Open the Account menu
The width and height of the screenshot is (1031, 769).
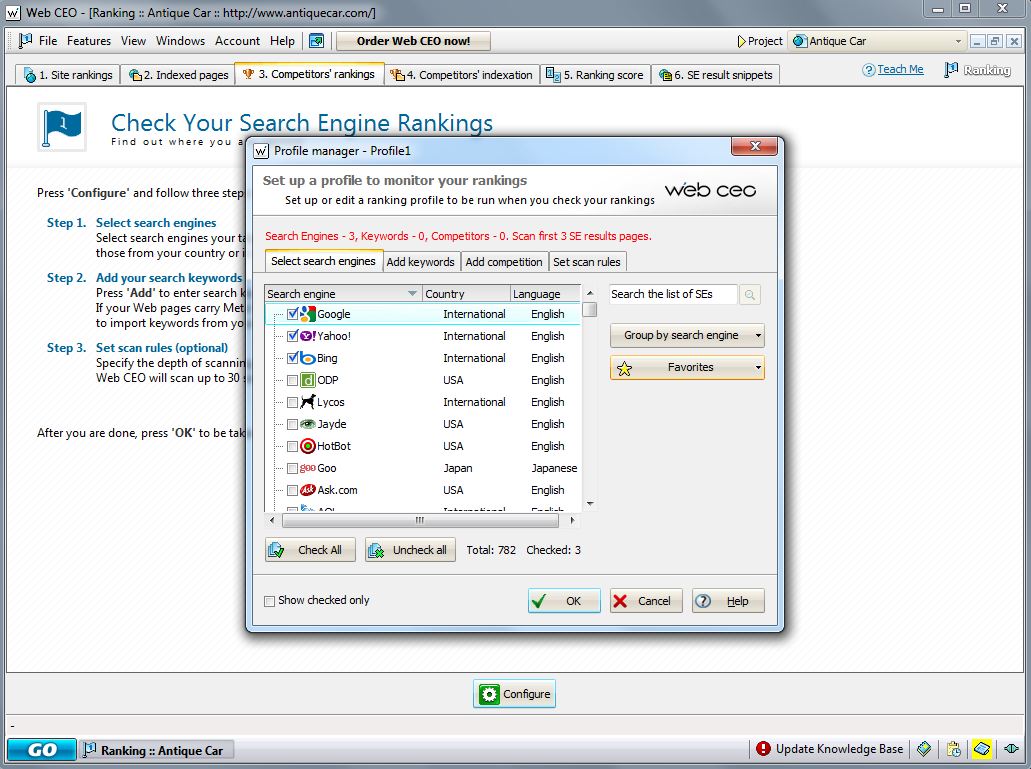[237, 41]
